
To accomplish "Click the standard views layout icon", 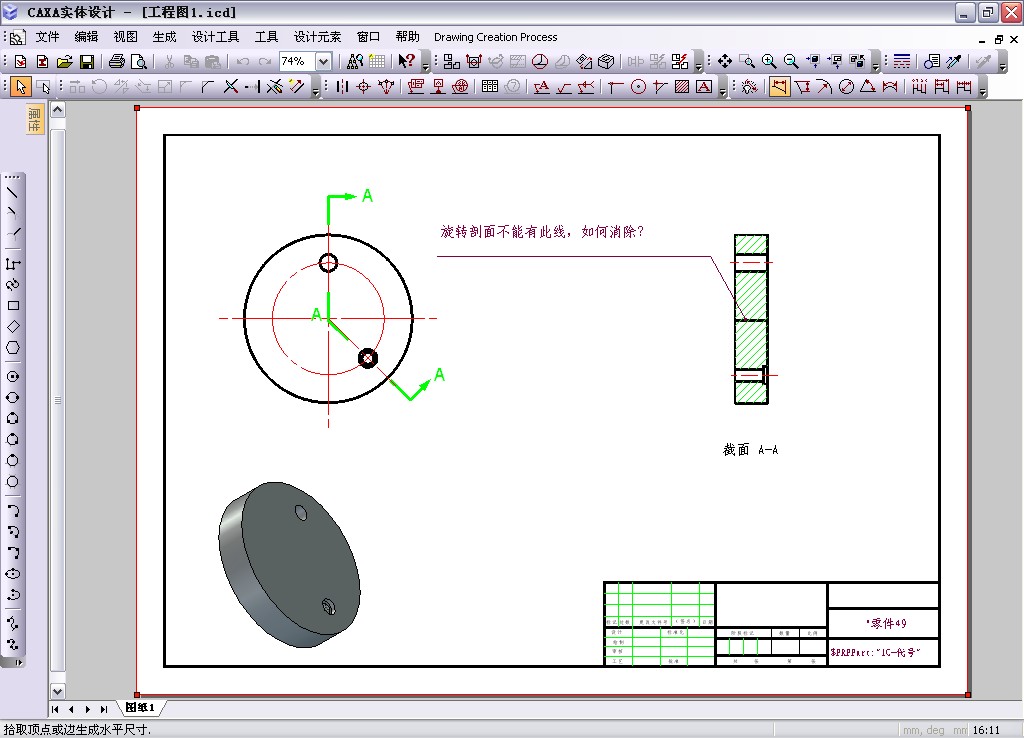I will pyautogui.click(x=451, y=61).
